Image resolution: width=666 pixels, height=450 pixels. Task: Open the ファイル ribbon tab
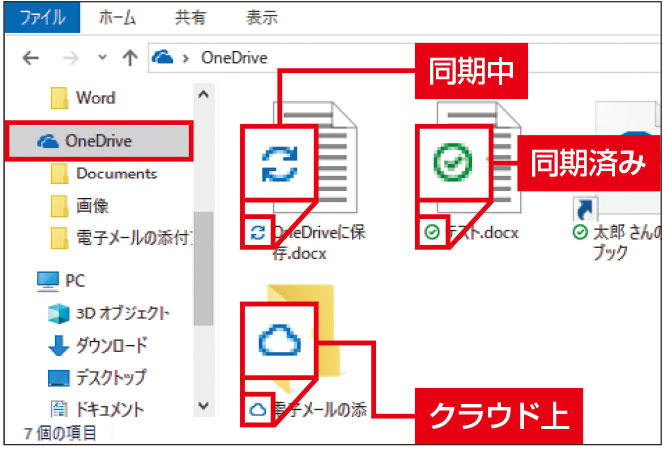[x=42, y=17]
